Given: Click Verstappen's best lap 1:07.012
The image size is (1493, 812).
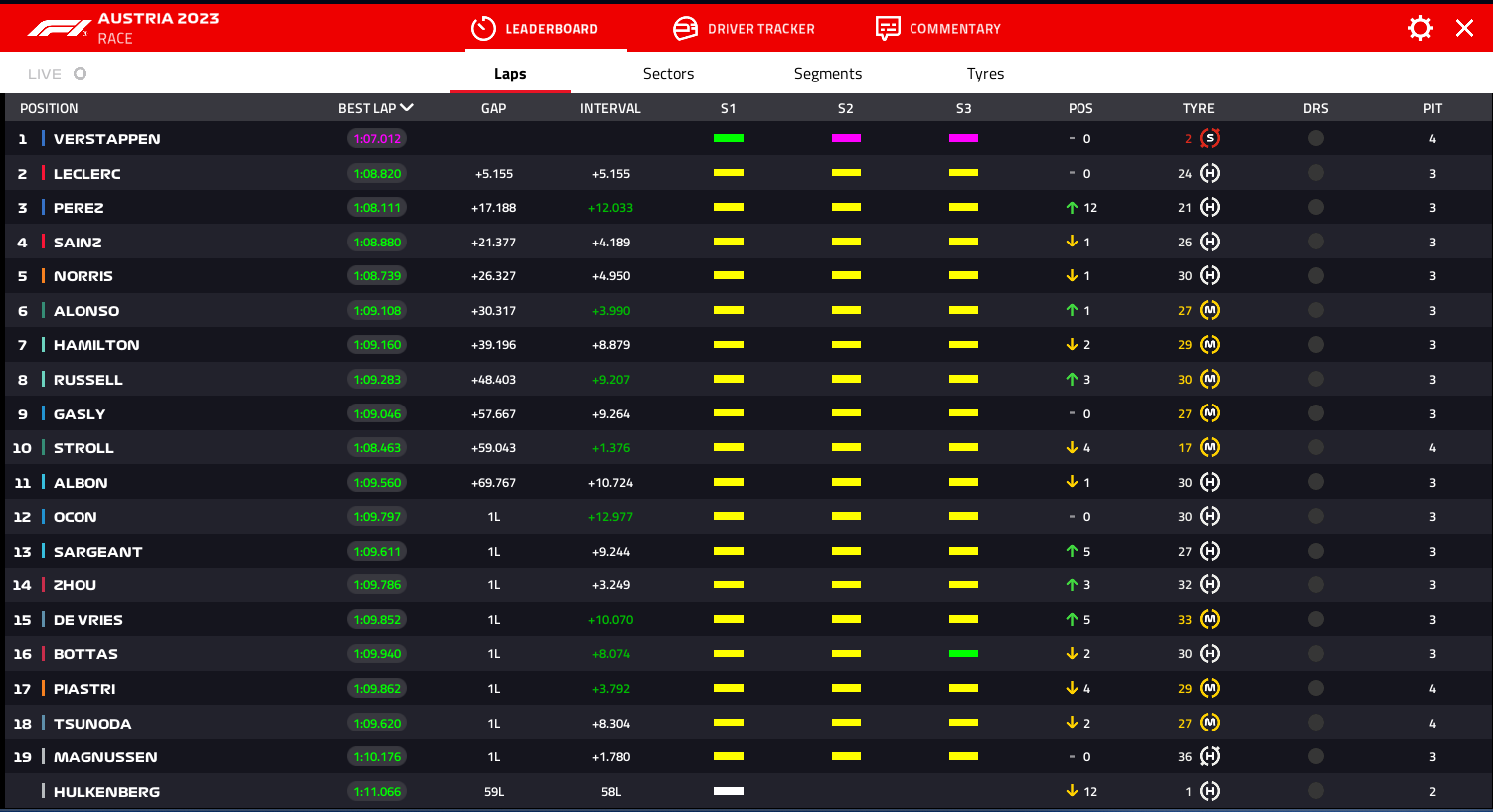Looking at the screenshot, I should [x=377, y=139].
